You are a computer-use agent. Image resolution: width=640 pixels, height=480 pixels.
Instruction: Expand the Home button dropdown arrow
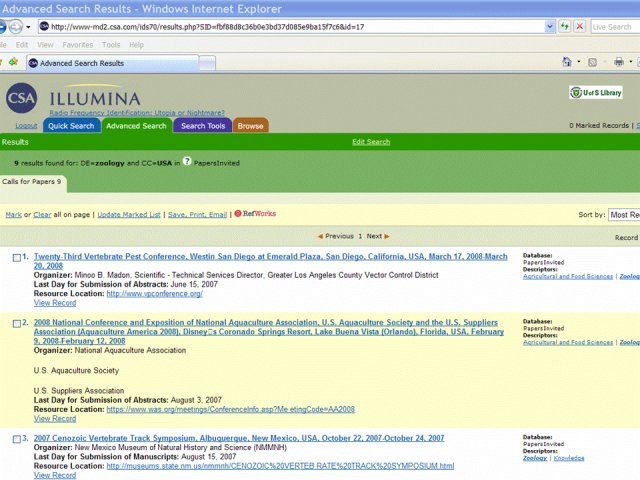[579, 62]
